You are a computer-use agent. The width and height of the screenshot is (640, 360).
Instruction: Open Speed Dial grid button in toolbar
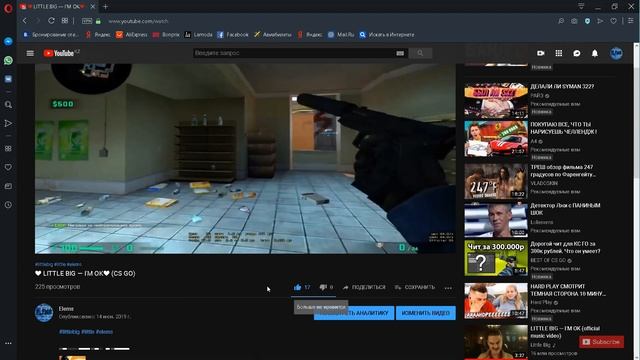(x=65, y=21)
